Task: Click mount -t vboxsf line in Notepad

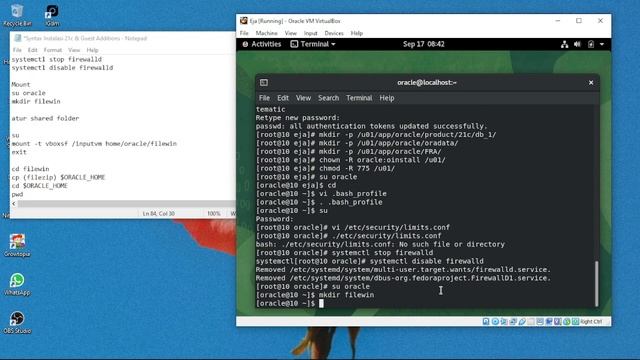Action: pos(94,144)
